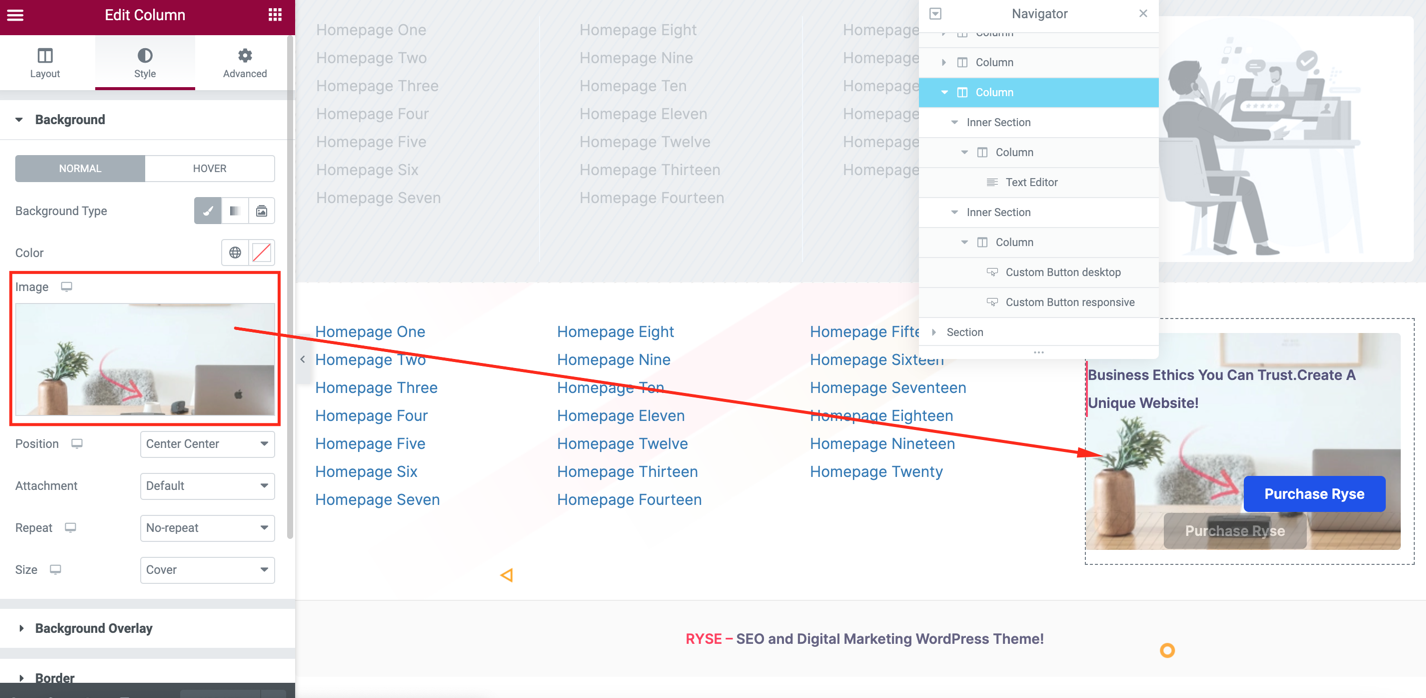This screenshot has width=1426, height=698.
Task: Open the Repeat dropdown showing No-repeat
Action: (207, 528)
